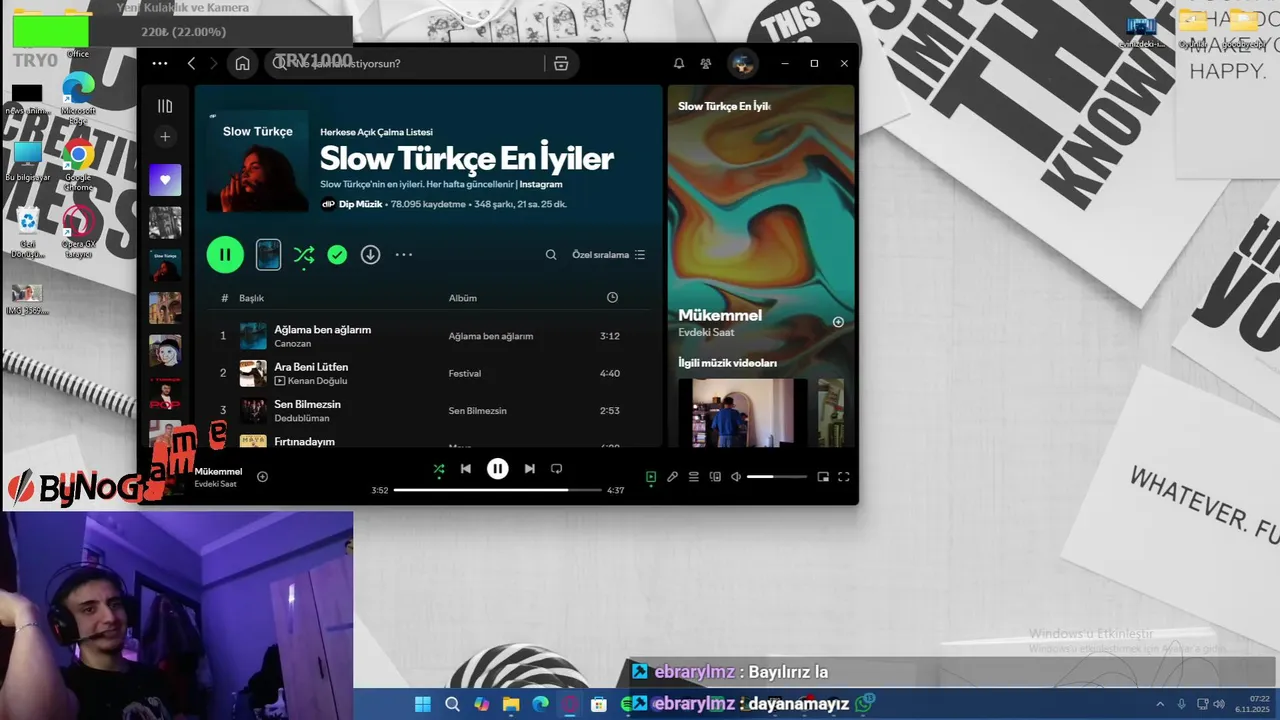This screenshot has height=720, width=1280.
Task: Go forward in Spotify navigation
Action: click(x=213, y=63)
